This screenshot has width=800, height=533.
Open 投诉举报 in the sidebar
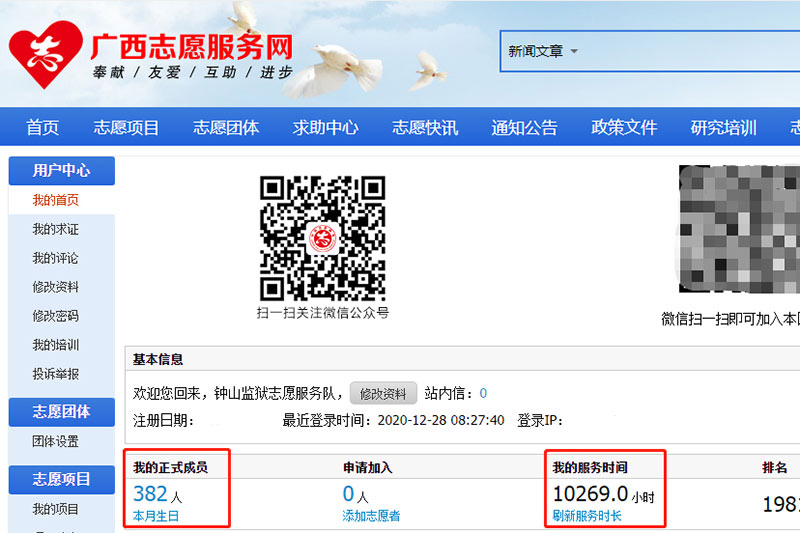pyautogui.click(x=56, y=374)
